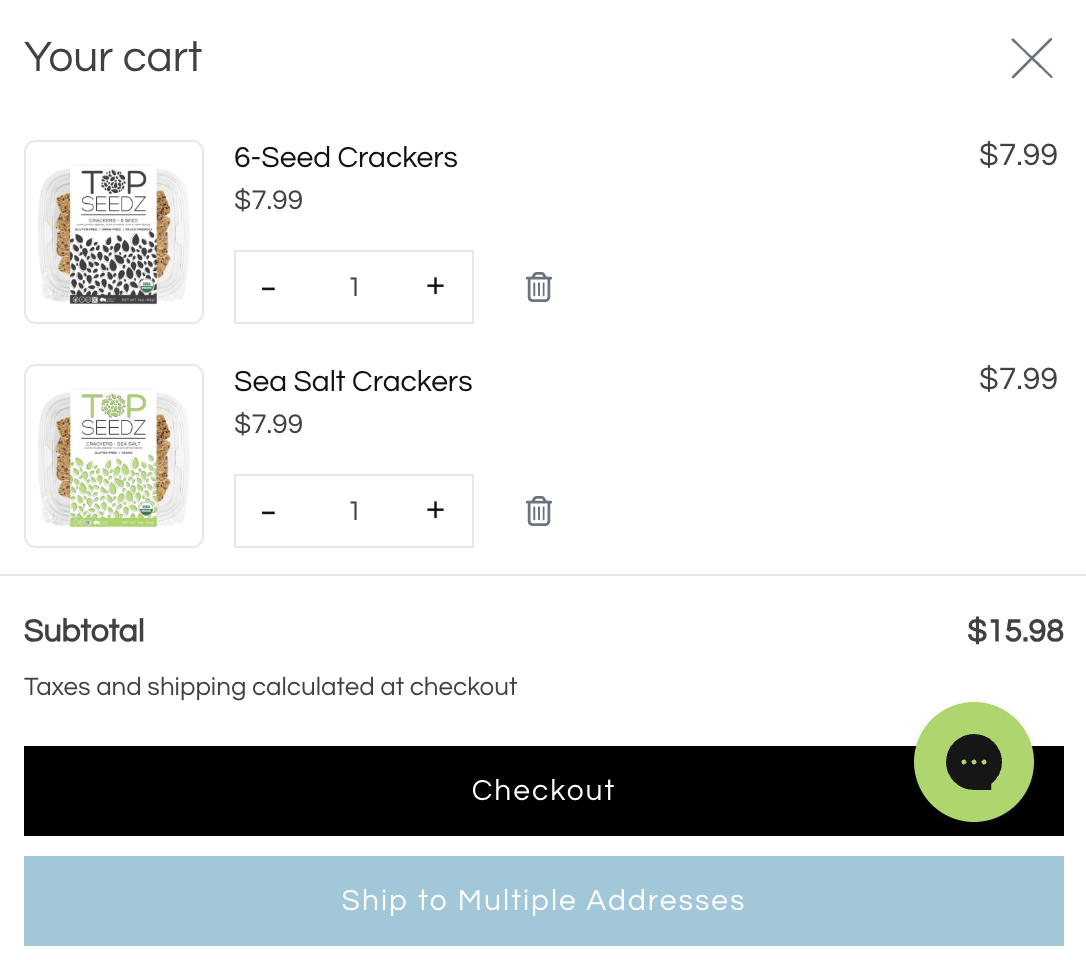Remove Sea Salt Crackers using trash icon
This screenshot has width=1086, height=960.
click(x=539, y=511)
